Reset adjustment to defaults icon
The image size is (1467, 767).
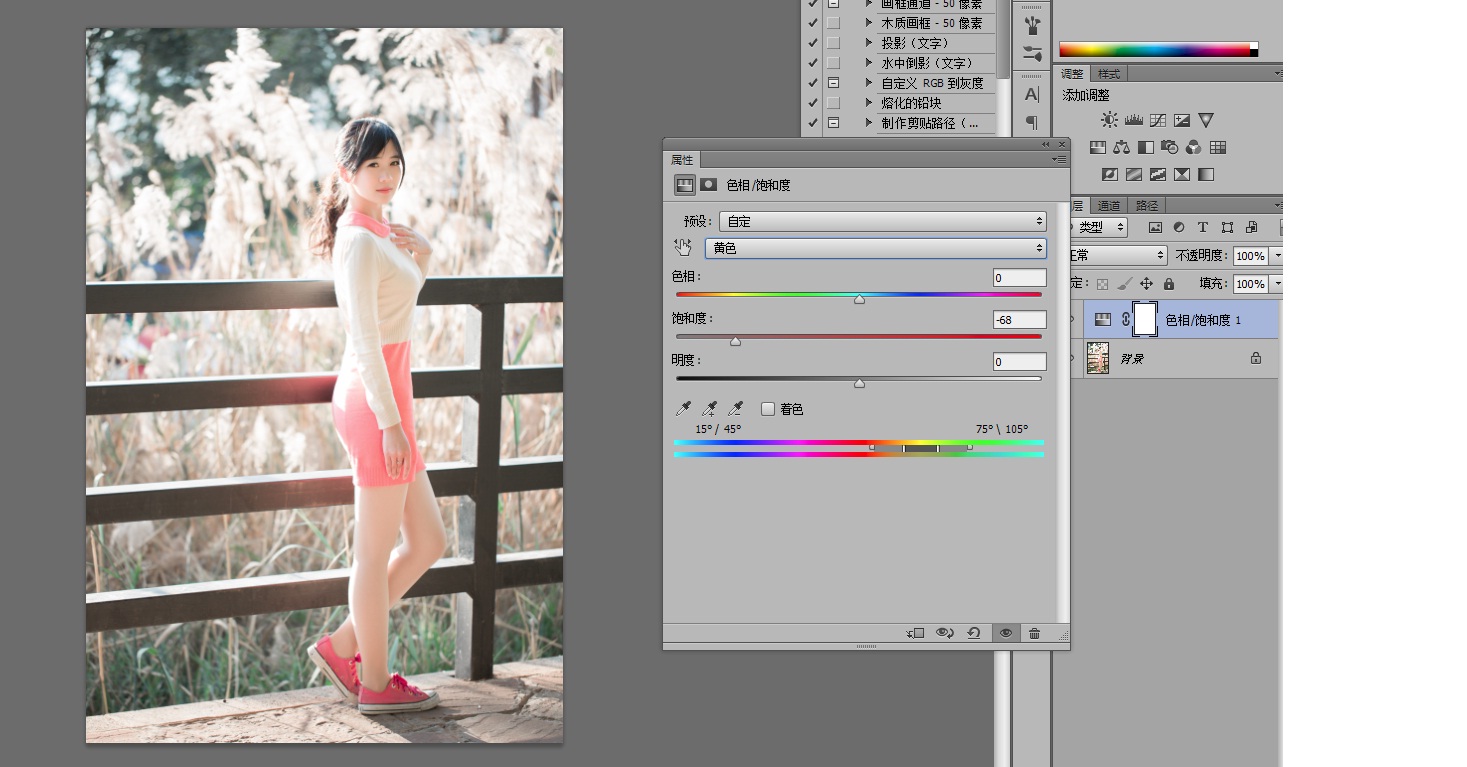coord(973,633)
